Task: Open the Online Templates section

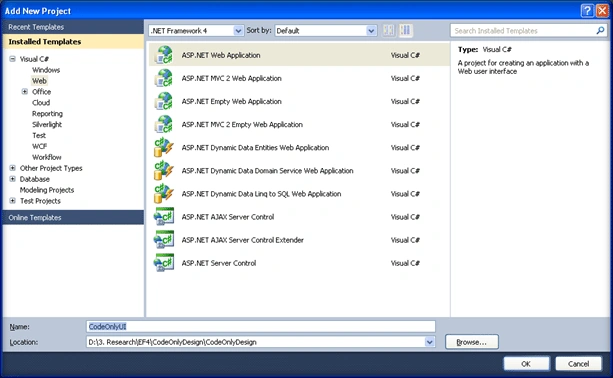Action: coord(73,217)
